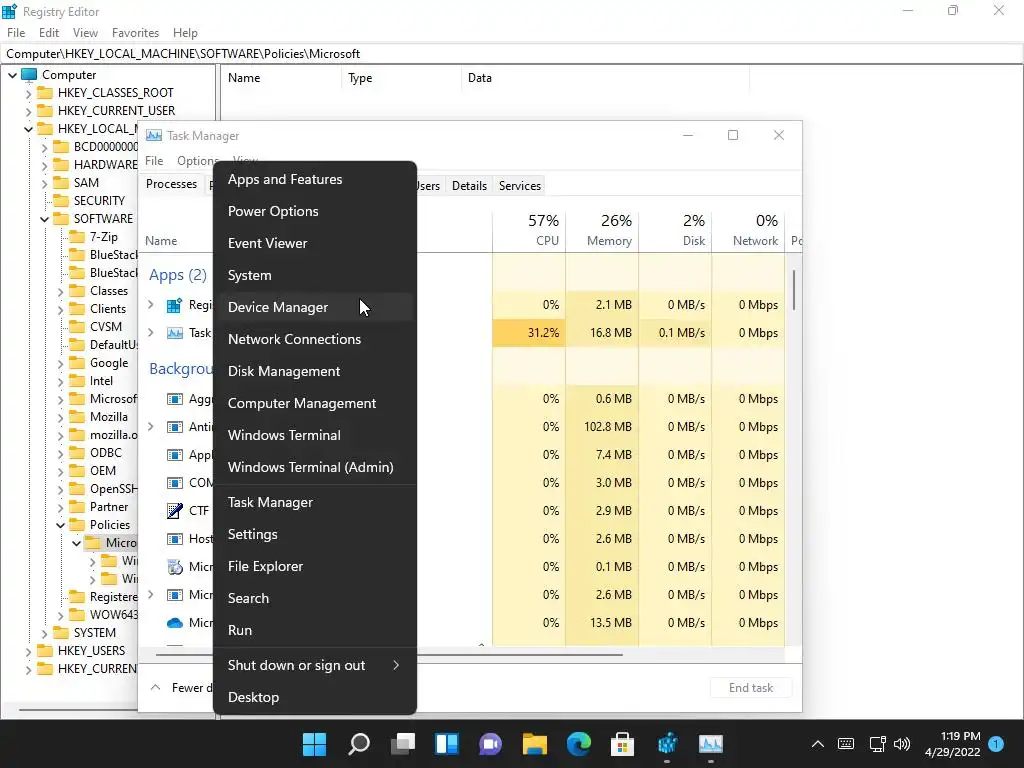Viewport: 1024px width, 768px height.
Task: Click the touch keyboard tray icon
Action: pyautogui.click(x=846, y=744)
